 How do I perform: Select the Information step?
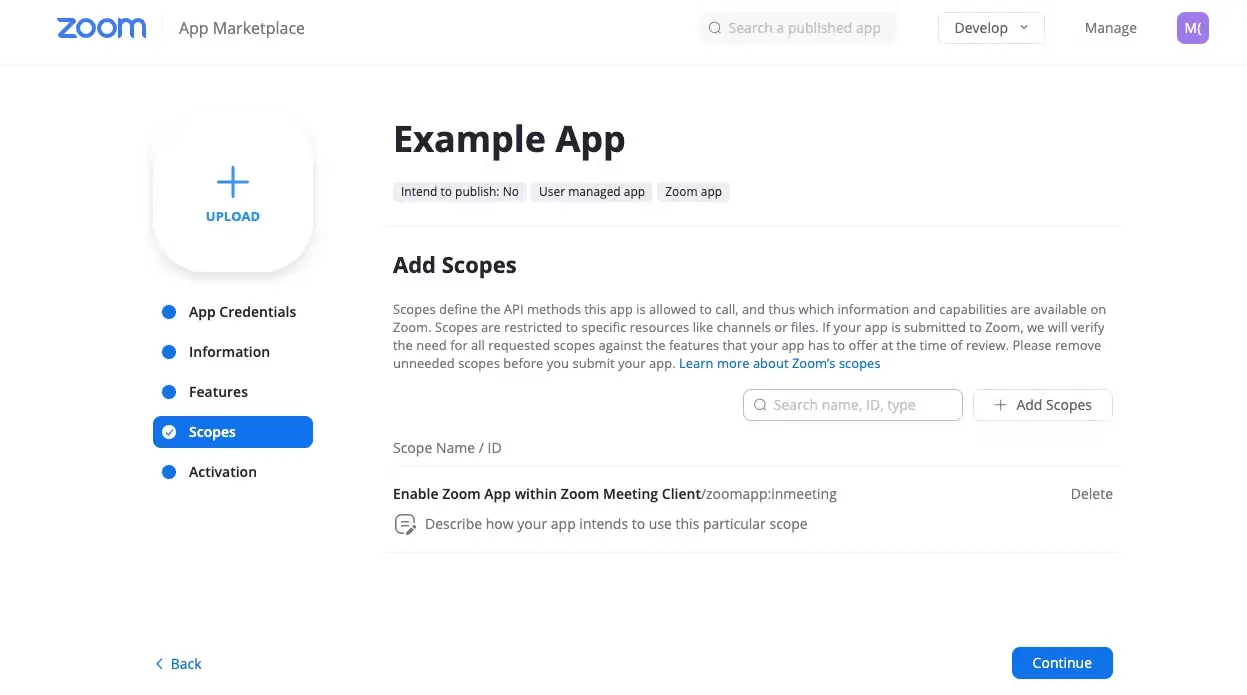[x=228, y=351]
